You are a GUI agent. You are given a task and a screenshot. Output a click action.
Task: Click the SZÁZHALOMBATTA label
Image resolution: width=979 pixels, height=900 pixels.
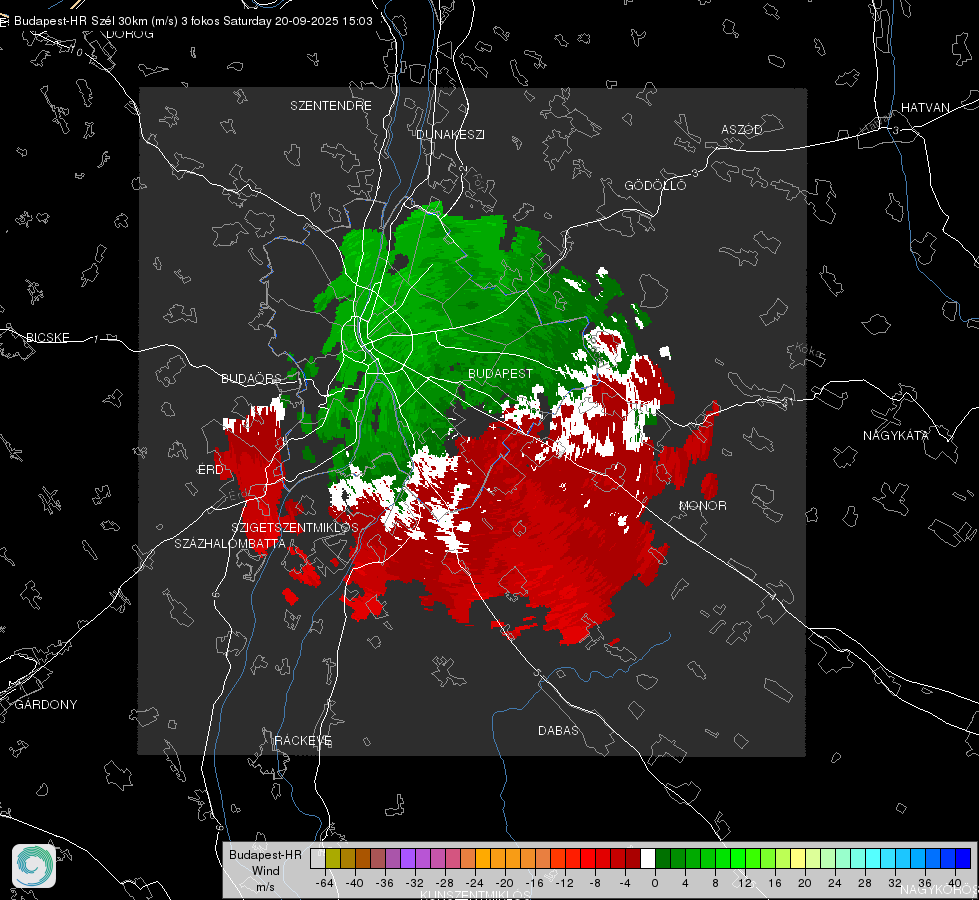click(x=230, y=543)
